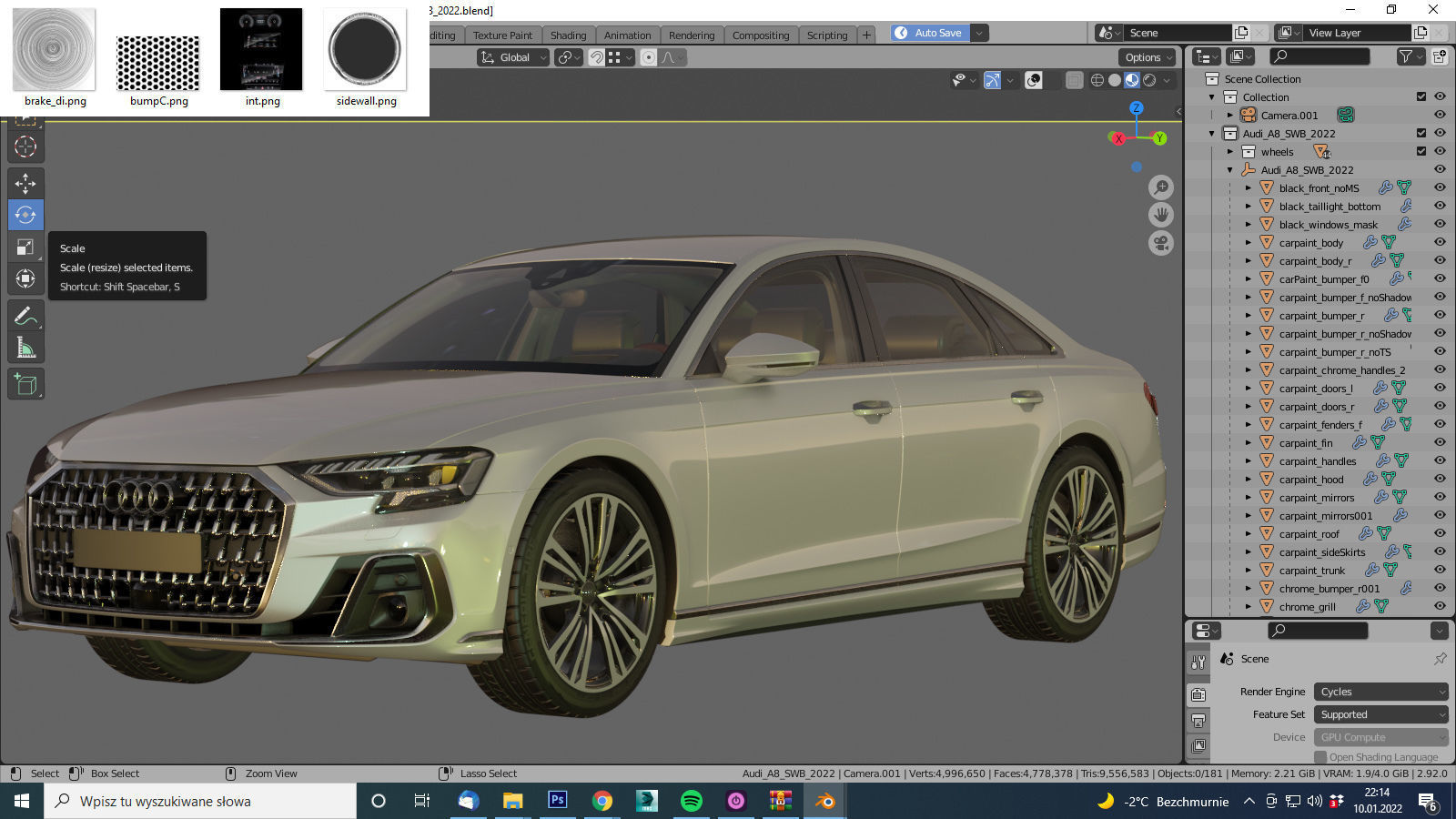
Task: Switch to the Rendering workspace tab
Action: 692,35
